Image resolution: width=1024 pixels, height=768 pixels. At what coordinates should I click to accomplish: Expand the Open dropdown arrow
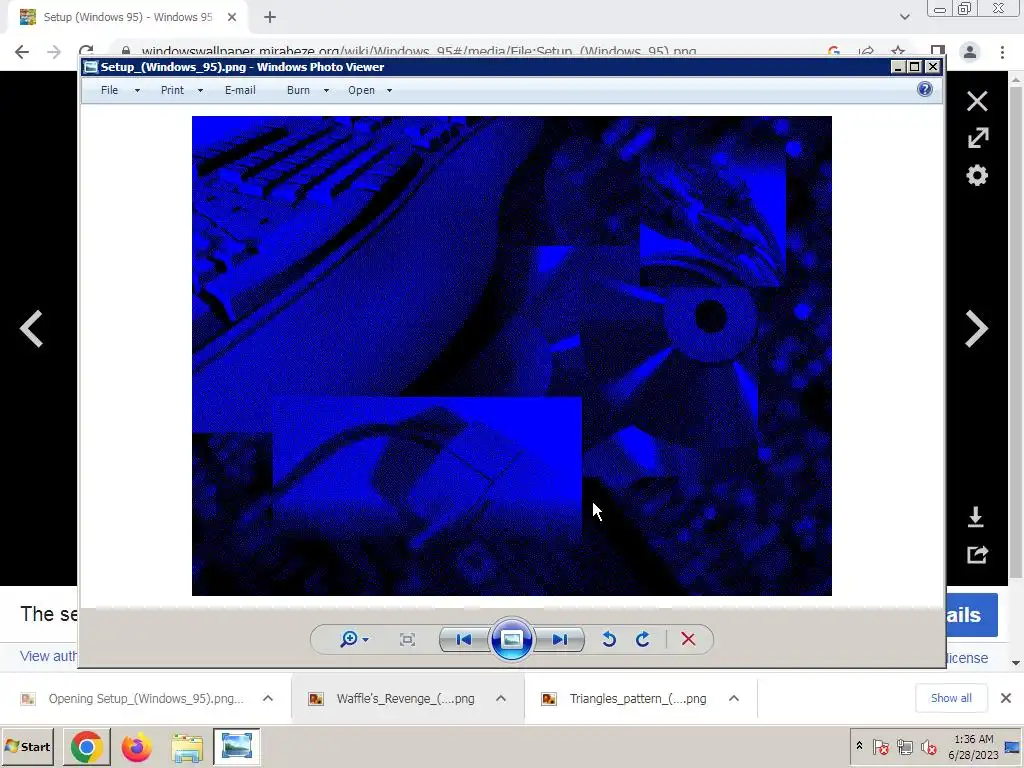pyautogui.click(x=389, y=91)
